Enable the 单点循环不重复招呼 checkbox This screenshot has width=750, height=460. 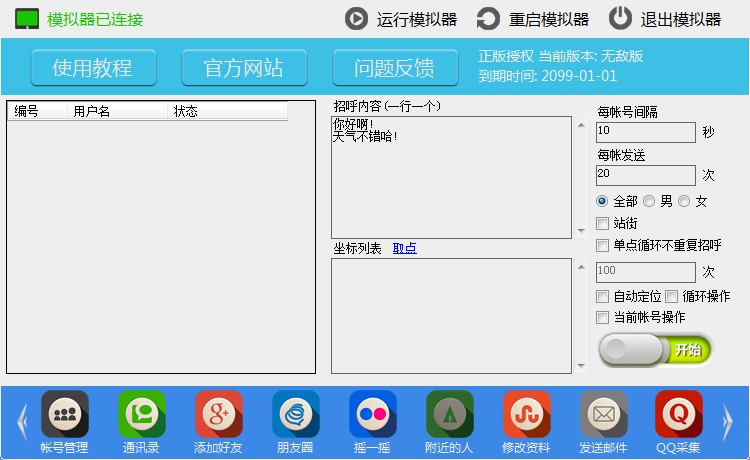coord(602,246)
